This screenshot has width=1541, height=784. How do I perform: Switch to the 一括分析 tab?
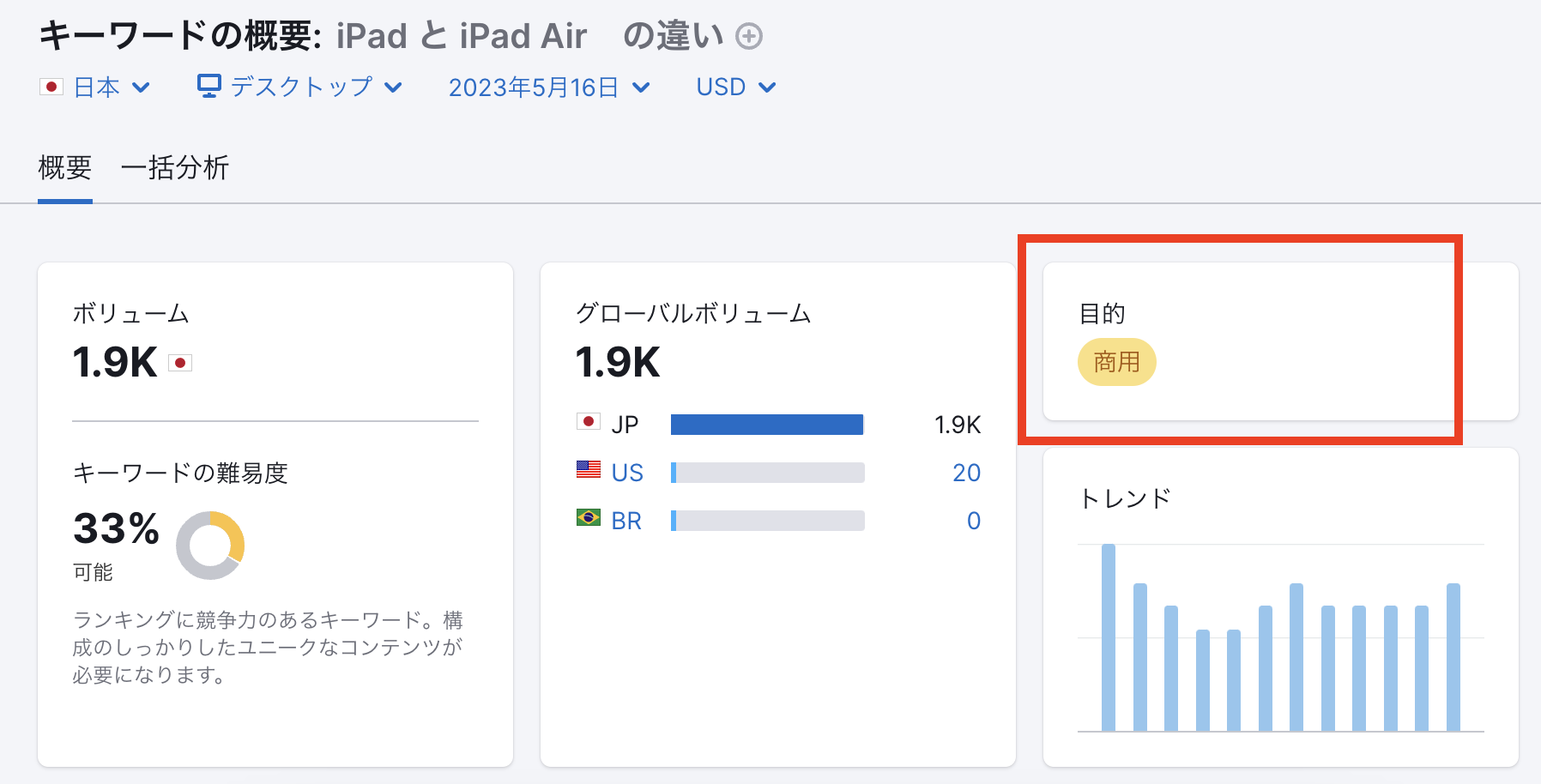click(176, 168)
